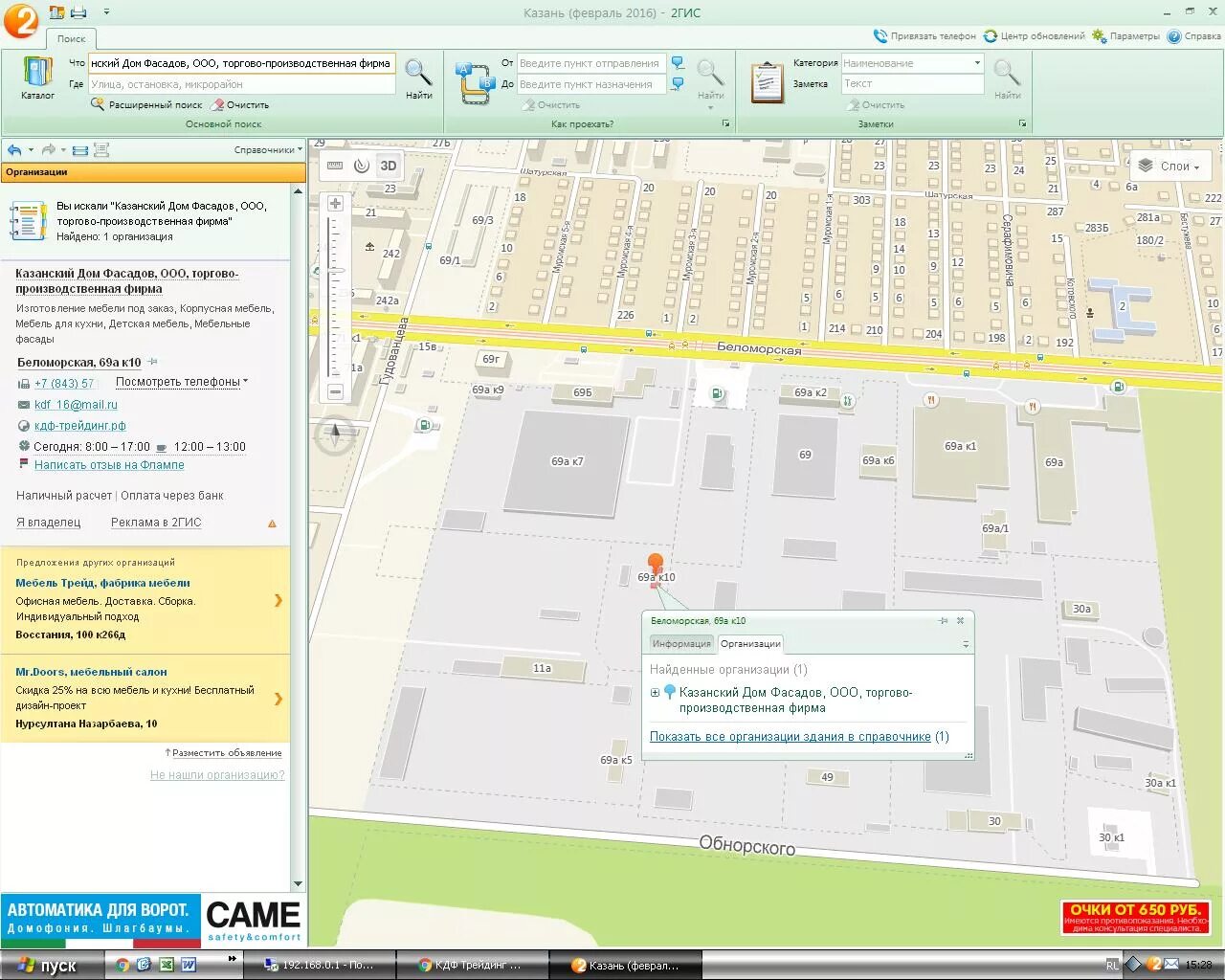
Task: Click the print icon in quick access toolbar
Action: point(78,12)
